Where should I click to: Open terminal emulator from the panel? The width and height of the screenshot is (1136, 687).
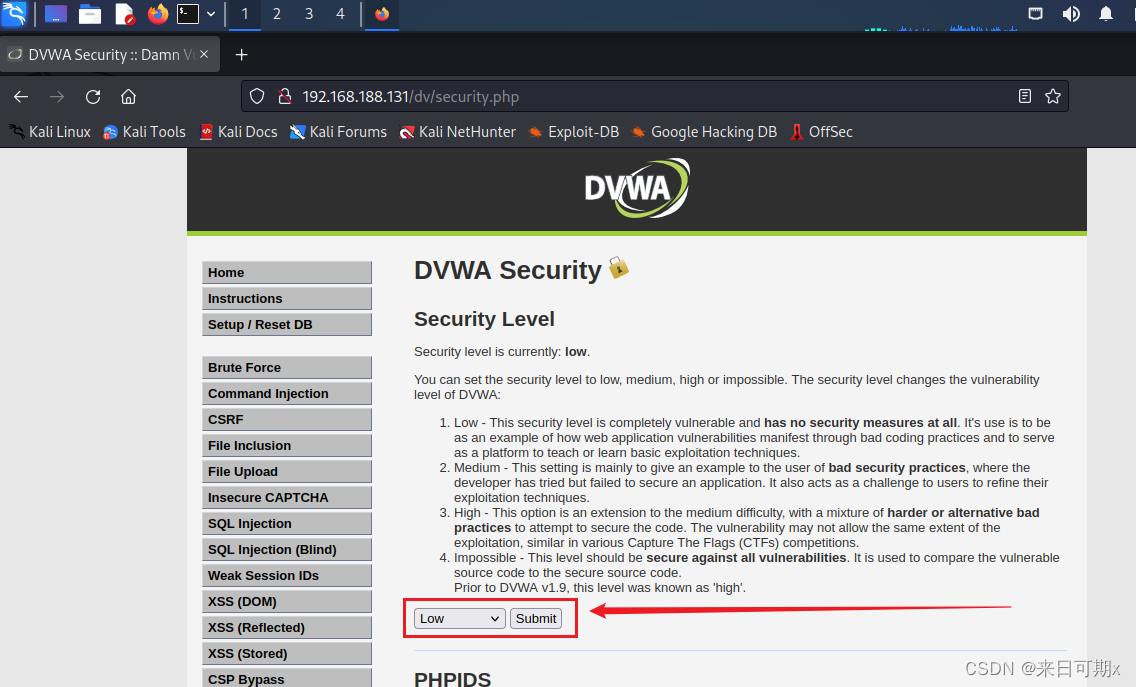[x=188, y=14]
